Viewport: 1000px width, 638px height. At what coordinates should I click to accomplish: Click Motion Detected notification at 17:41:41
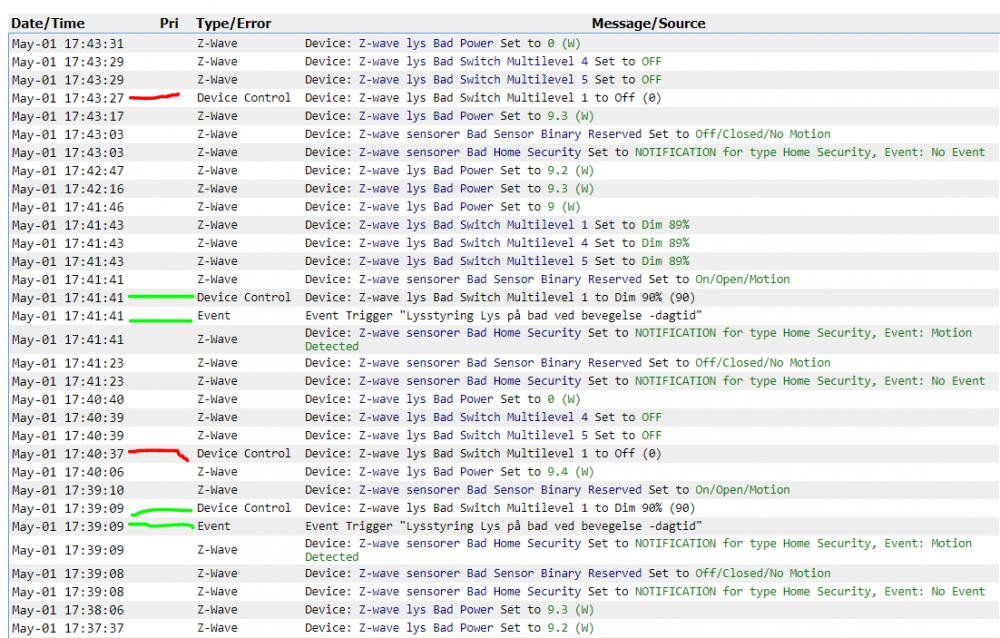tap(638, 339)
